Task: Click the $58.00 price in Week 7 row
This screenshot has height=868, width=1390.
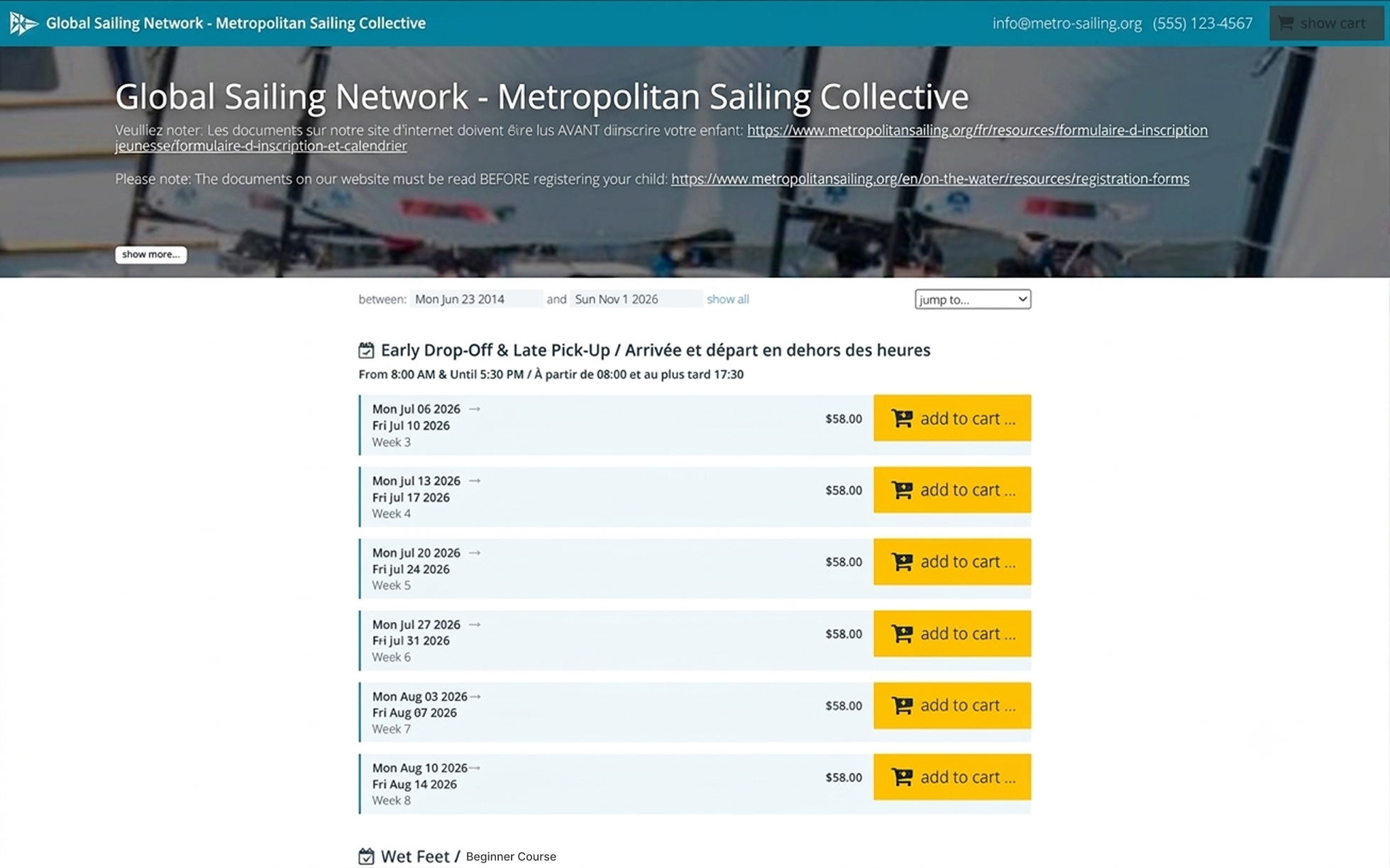Action: pos(844,706)
